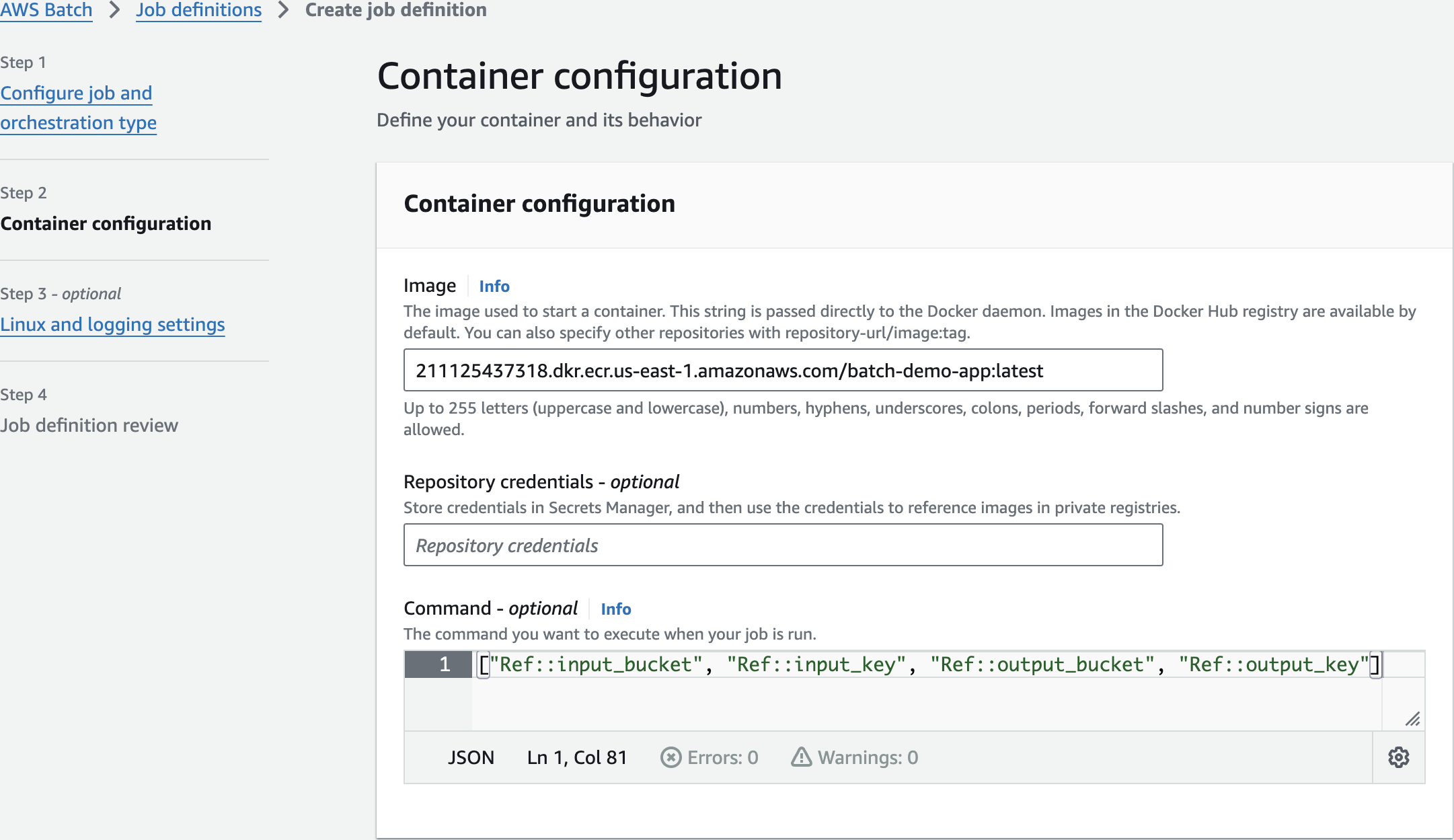
Task: Focus the Repository credentials field
Action: pyautogui.click(x=783, y=545)
